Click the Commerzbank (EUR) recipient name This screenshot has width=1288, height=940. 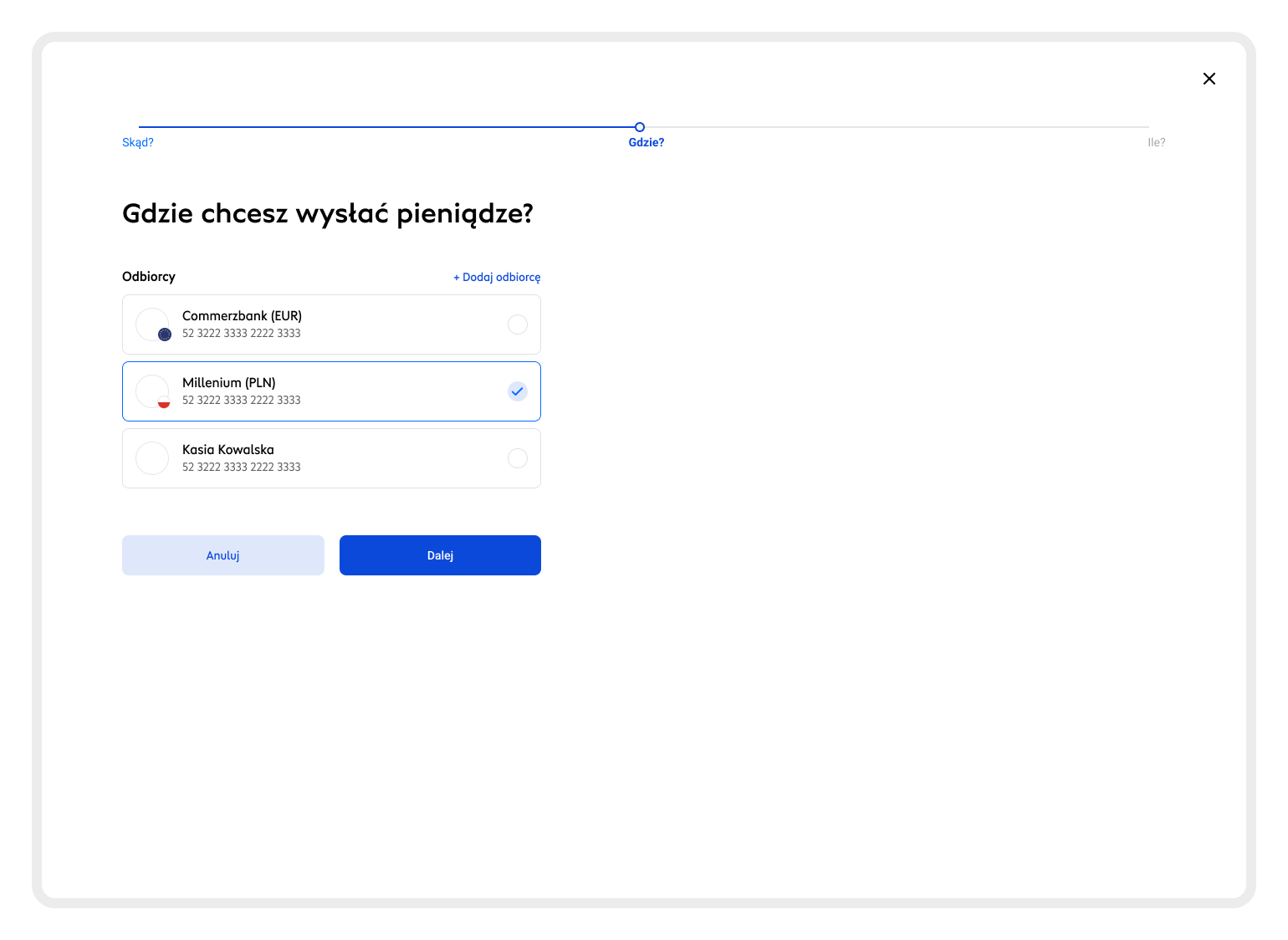coord(242,316)
